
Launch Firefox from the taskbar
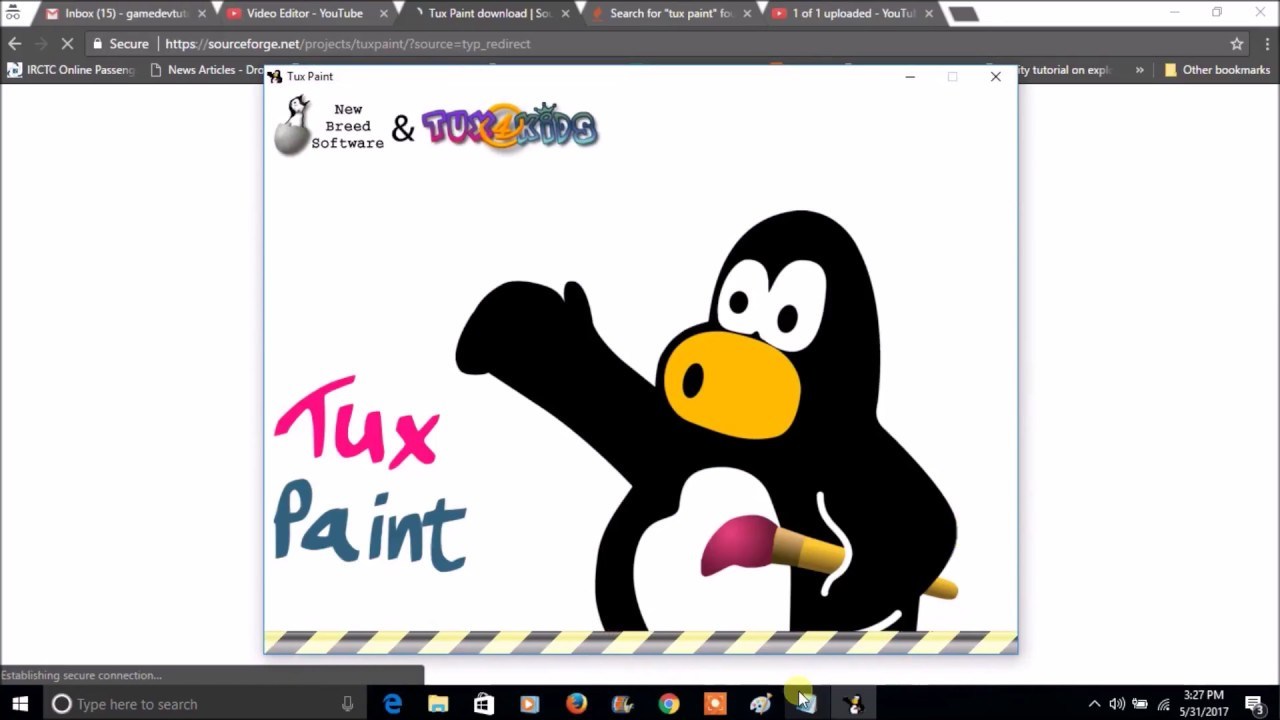pyautogui.click(x=576, y=704)
